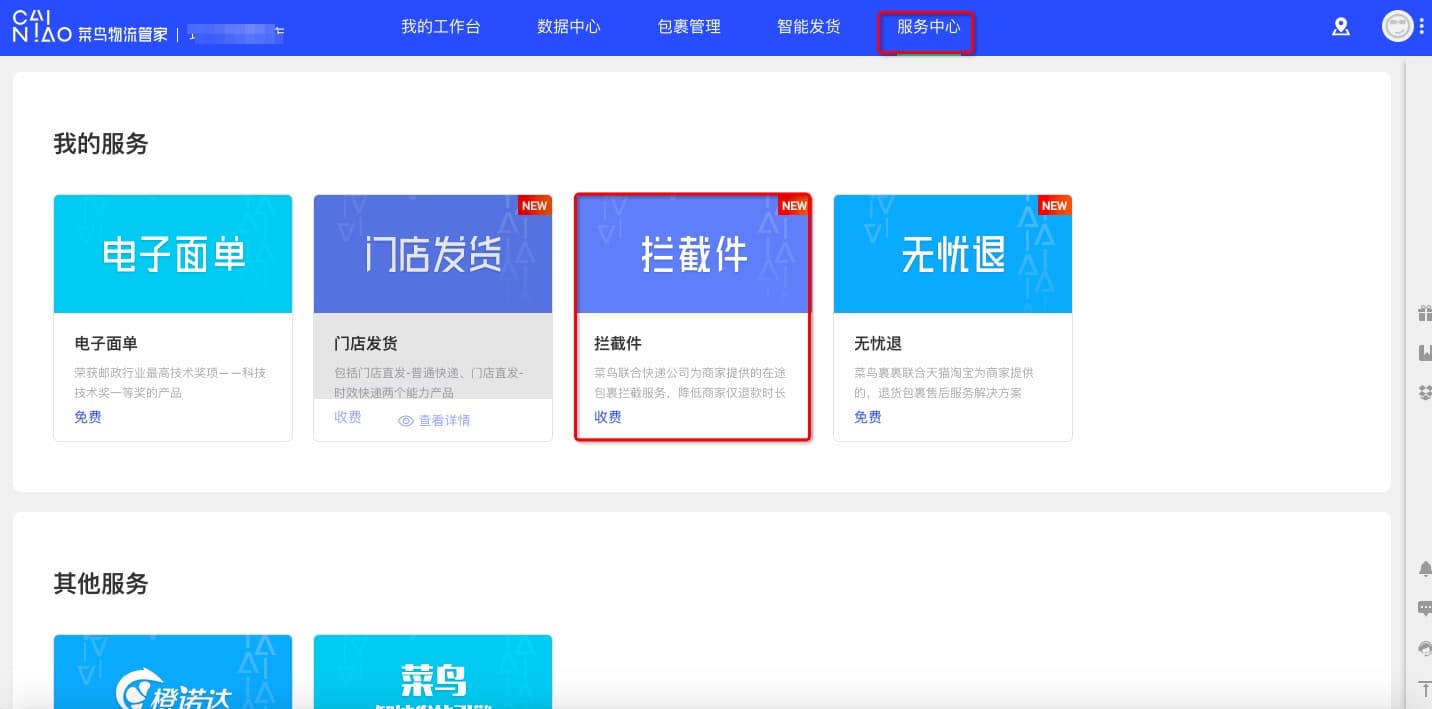The image size is (1432, 709).
Task: Click the Cainiao logo in header
Action: coord(41,27)
